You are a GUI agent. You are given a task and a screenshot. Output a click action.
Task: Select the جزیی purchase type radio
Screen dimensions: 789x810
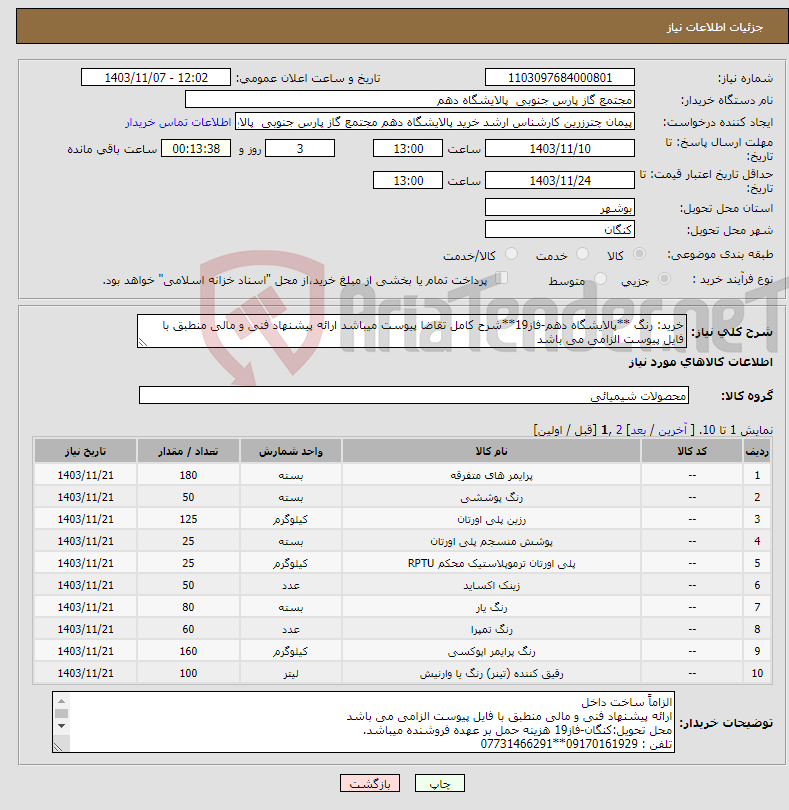click(x=664, y=279)
